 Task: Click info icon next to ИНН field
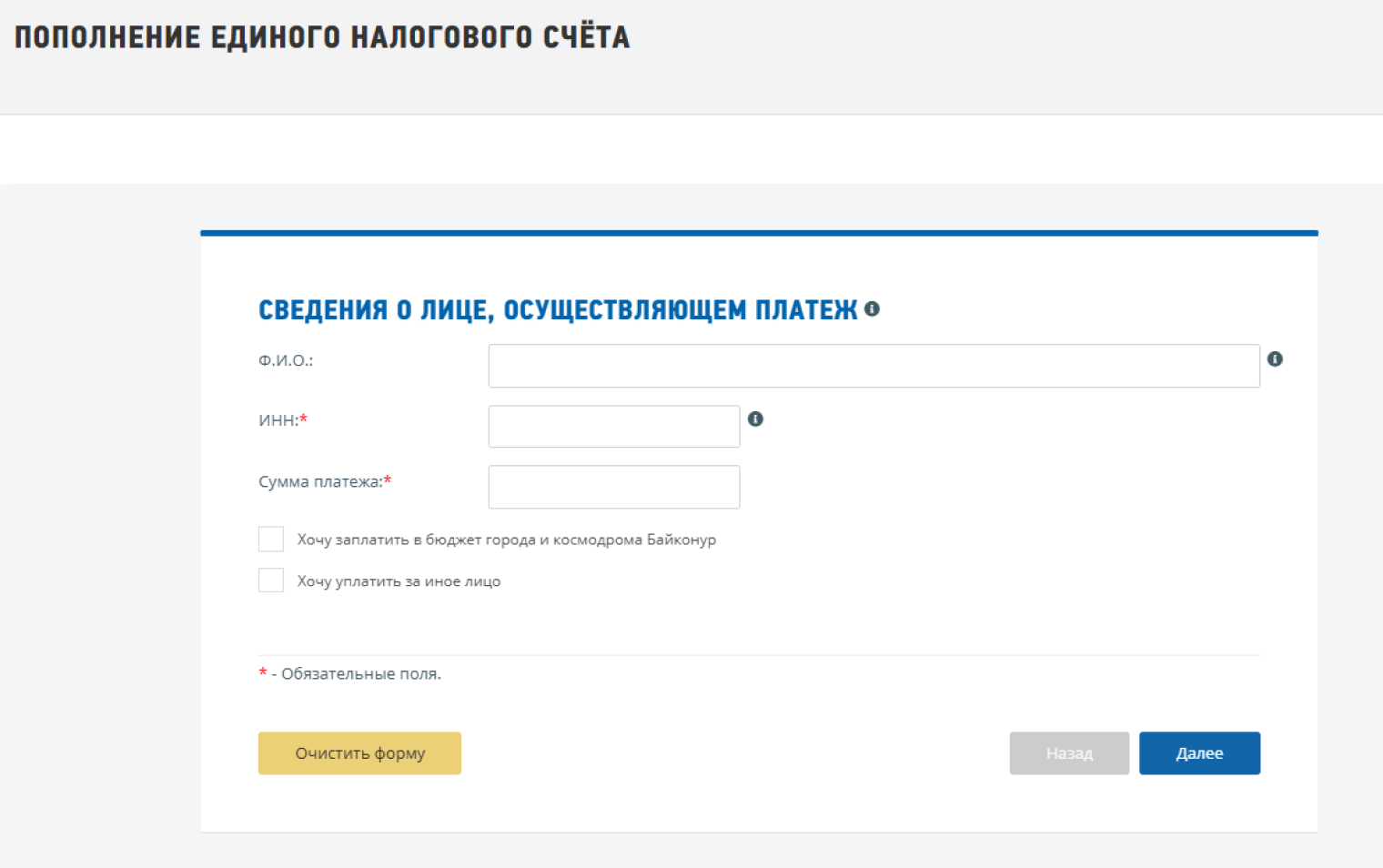[x=755, y=419]
